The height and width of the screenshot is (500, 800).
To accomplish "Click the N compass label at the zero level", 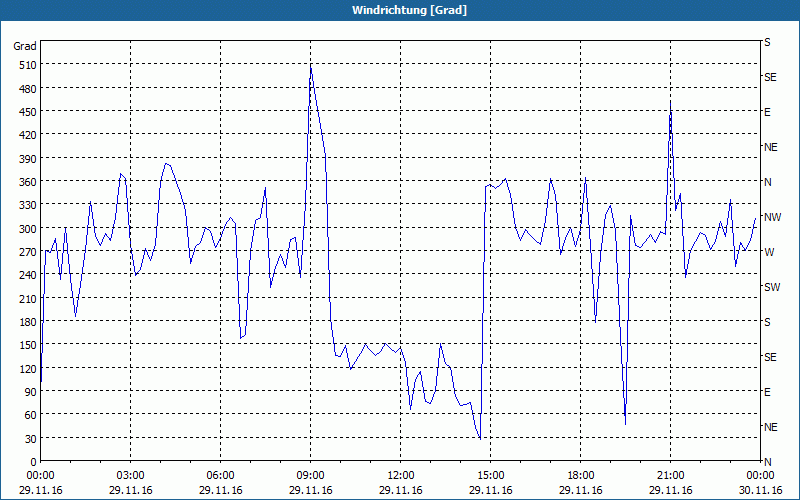I will coord(768,462).
